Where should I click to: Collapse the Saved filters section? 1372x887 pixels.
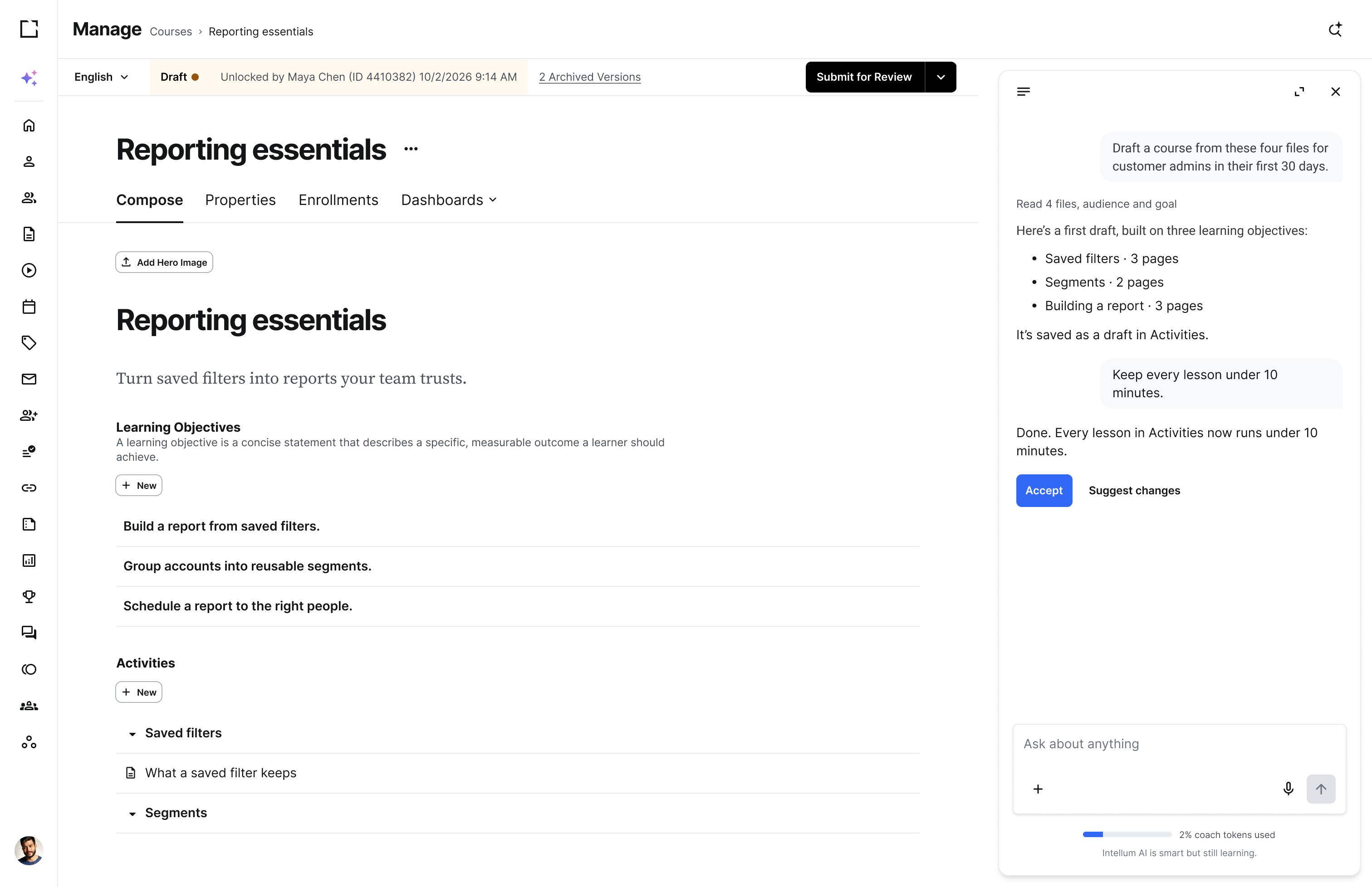(x=132, y=734)
